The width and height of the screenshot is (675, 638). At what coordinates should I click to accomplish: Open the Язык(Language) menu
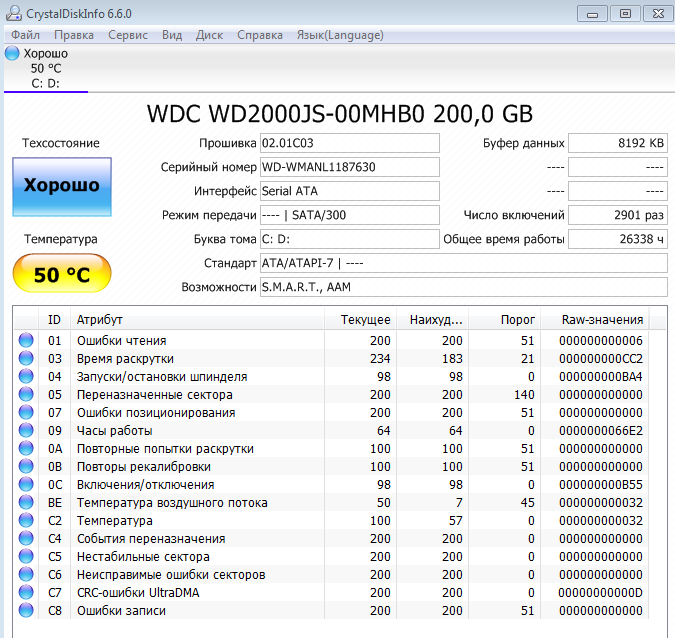click(x=340, y=35)
